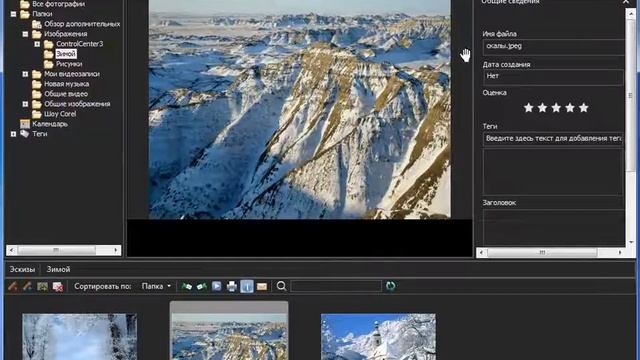Click info panel horizontal scrollbar thumb
Viewport: 640px width, 360px height.
542,253
